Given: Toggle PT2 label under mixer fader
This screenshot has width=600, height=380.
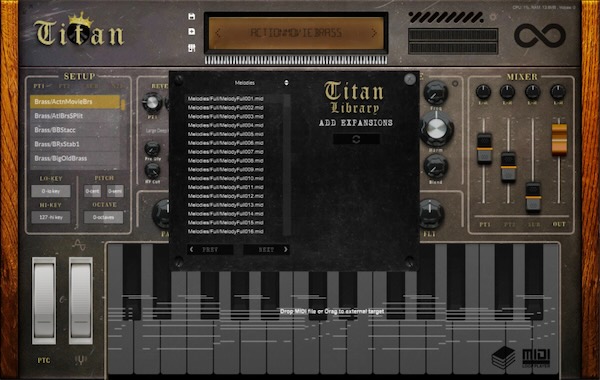Looking at the screenshot, I should [x=509, y=224].
